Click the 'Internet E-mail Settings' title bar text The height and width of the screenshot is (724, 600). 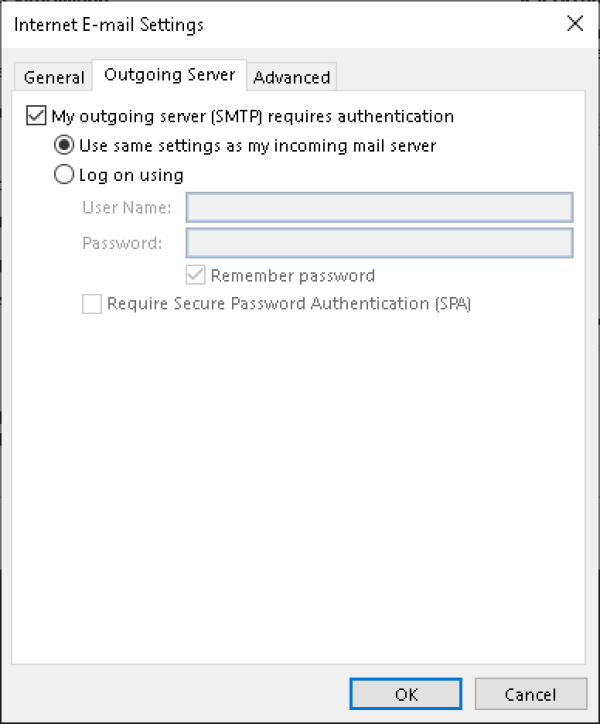(x=110, y=24)
